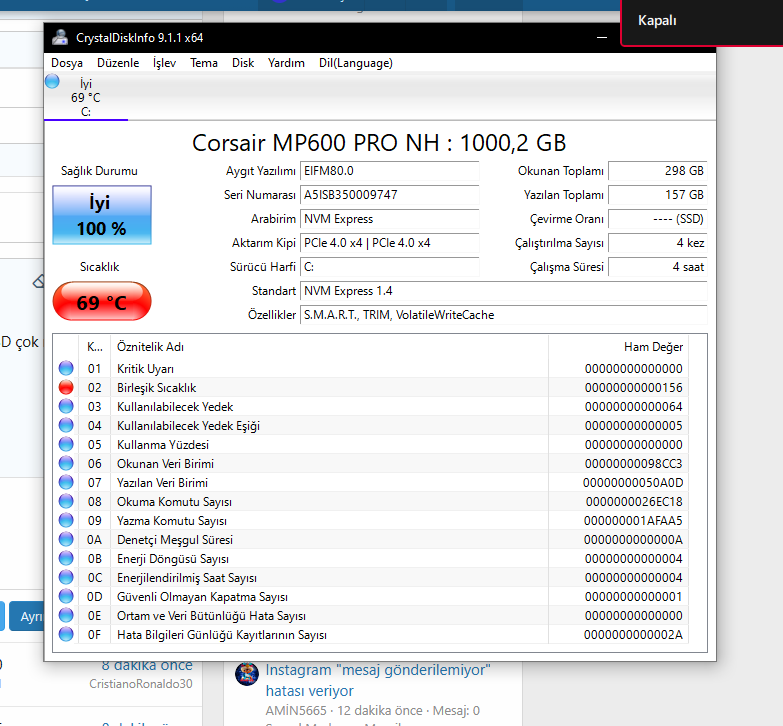Select the Kullanma Yüzdesi attribute name
Viewport: 783px width, 726px height.
[163, 444]
